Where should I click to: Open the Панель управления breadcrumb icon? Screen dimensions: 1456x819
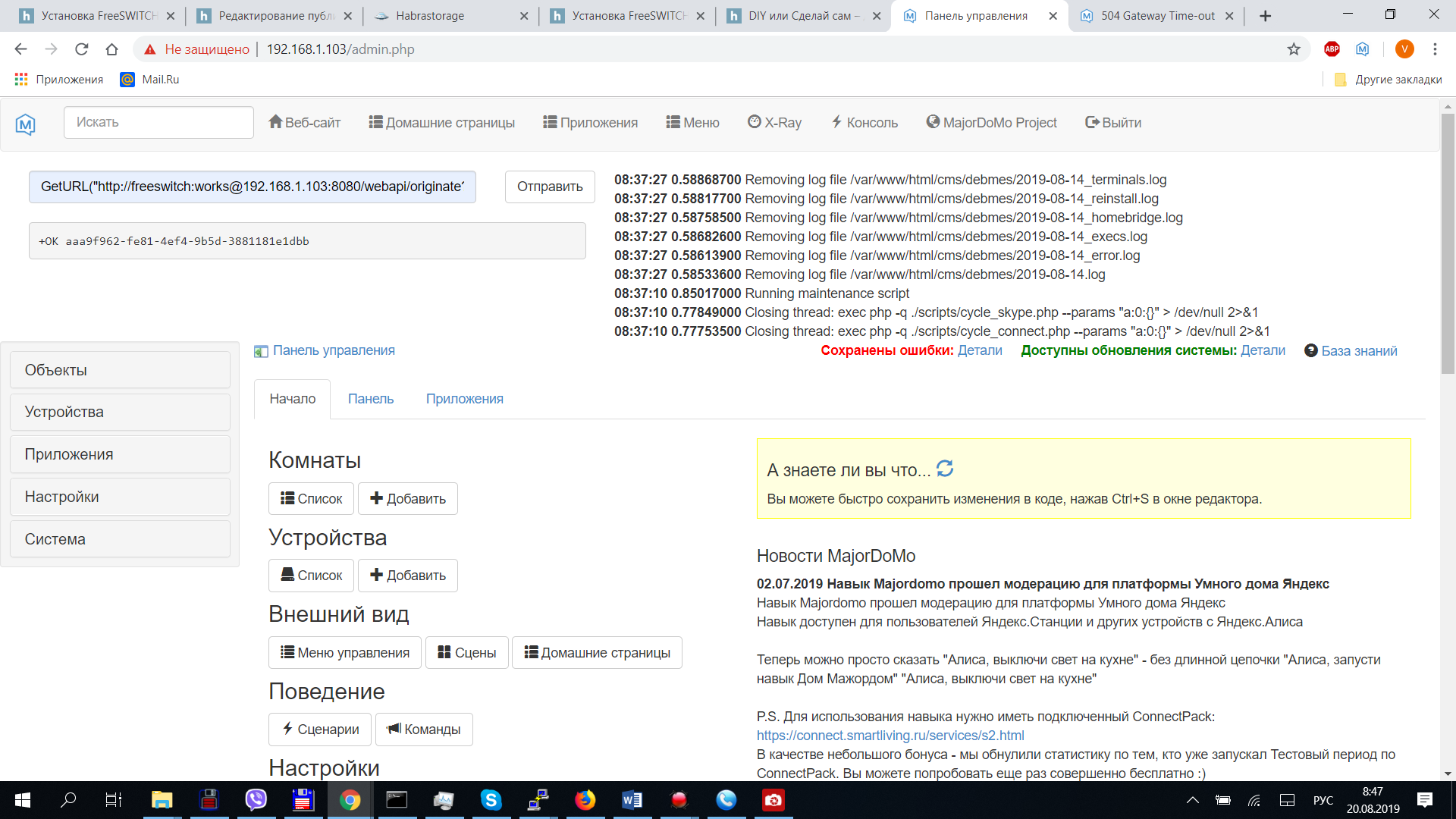coord(261,351)
